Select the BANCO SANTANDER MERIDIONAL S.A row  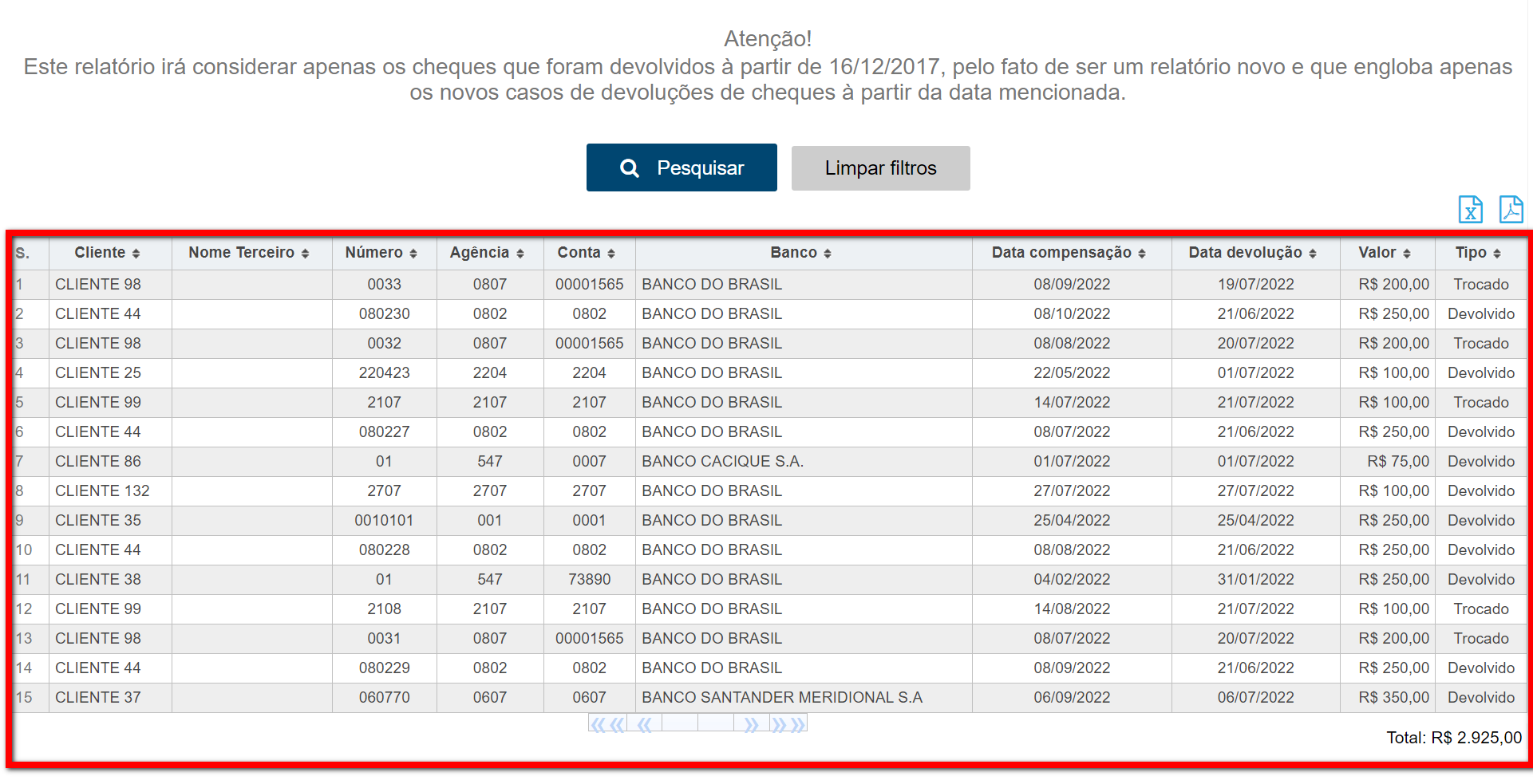pyautogui.click(x=781, y=698)
